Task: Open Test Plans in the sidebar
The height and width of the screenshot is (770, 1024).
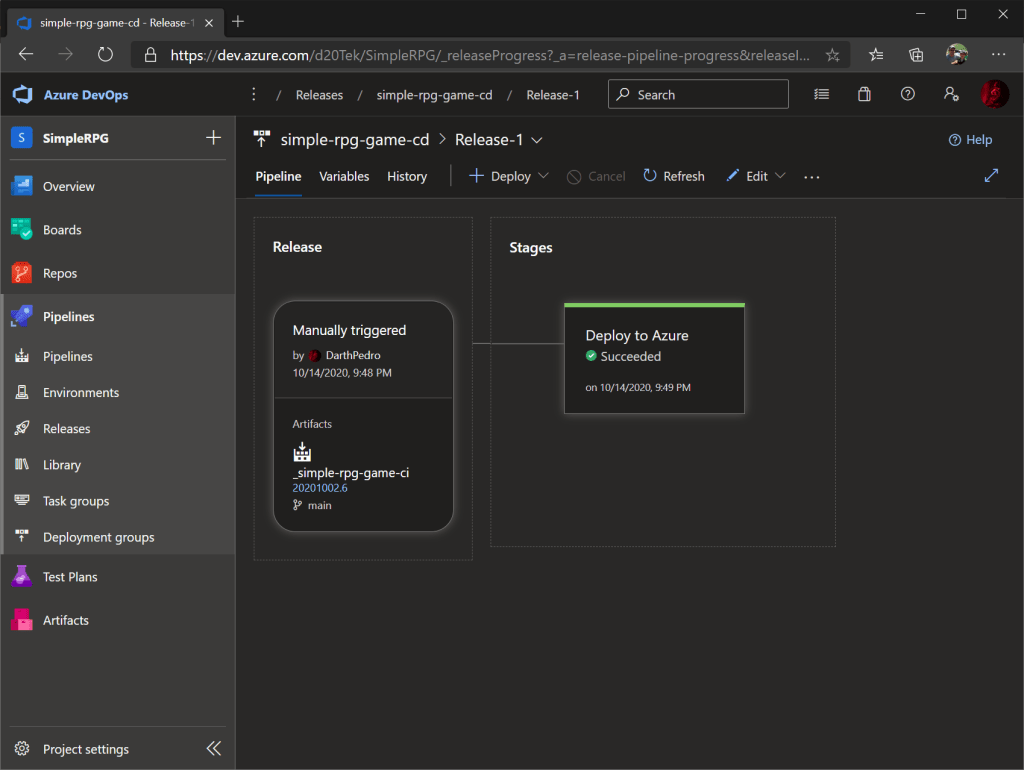Action: click(x=70, y=577)
